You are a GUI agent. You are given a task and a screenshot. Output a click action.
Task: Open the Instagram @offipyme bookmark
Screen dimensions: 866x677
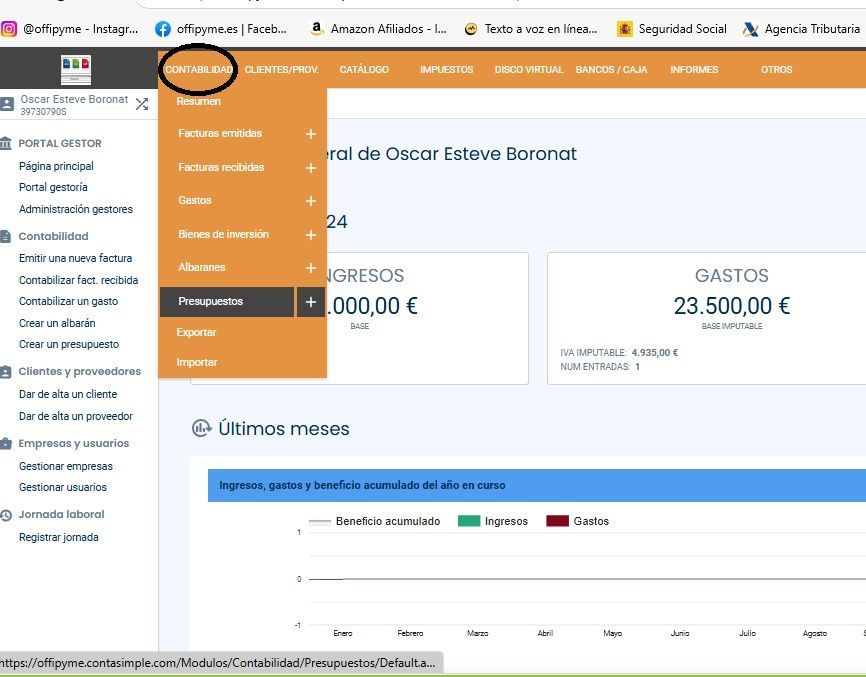(x=70, y=29)
